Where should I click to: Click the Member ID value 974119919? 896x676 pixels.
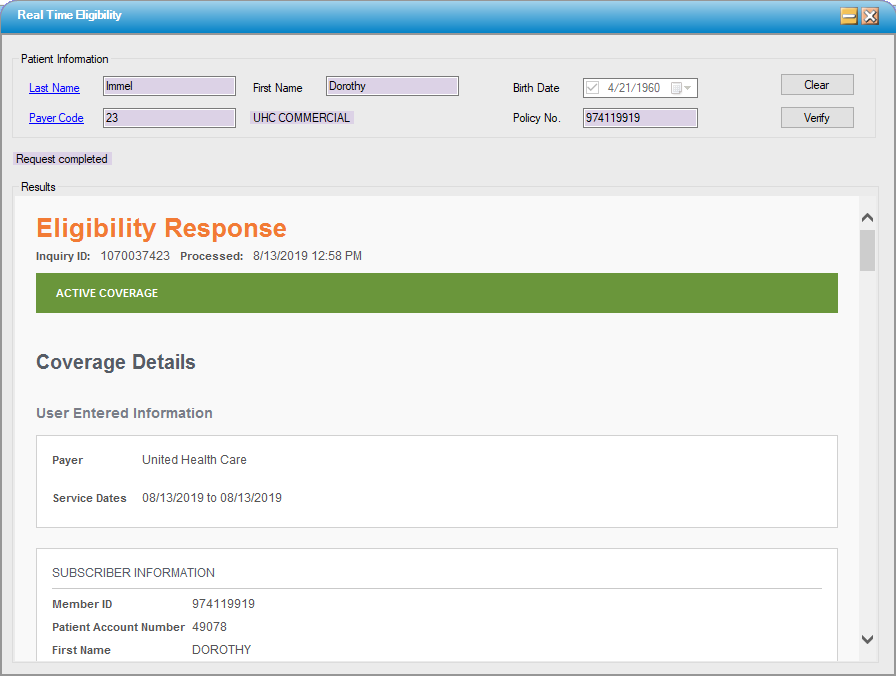(x=223, y=604)
